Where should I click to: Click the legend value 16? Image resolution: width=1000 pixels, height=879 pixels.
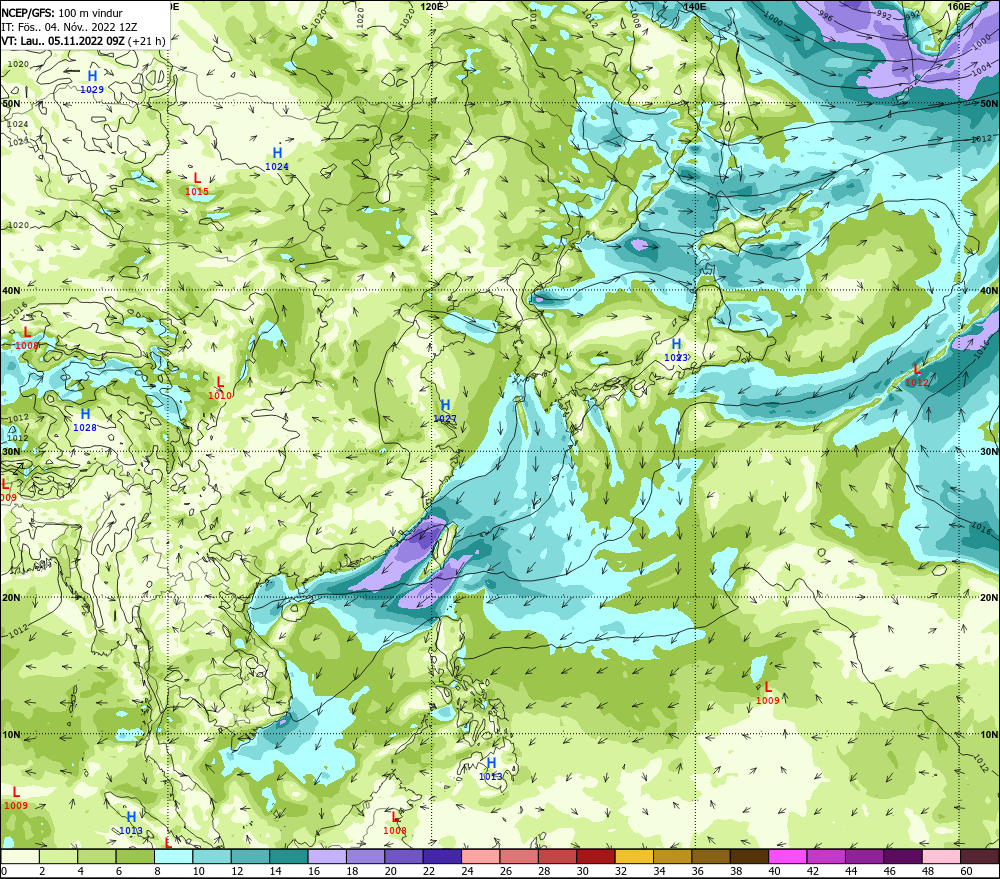(x=314, y=871)
